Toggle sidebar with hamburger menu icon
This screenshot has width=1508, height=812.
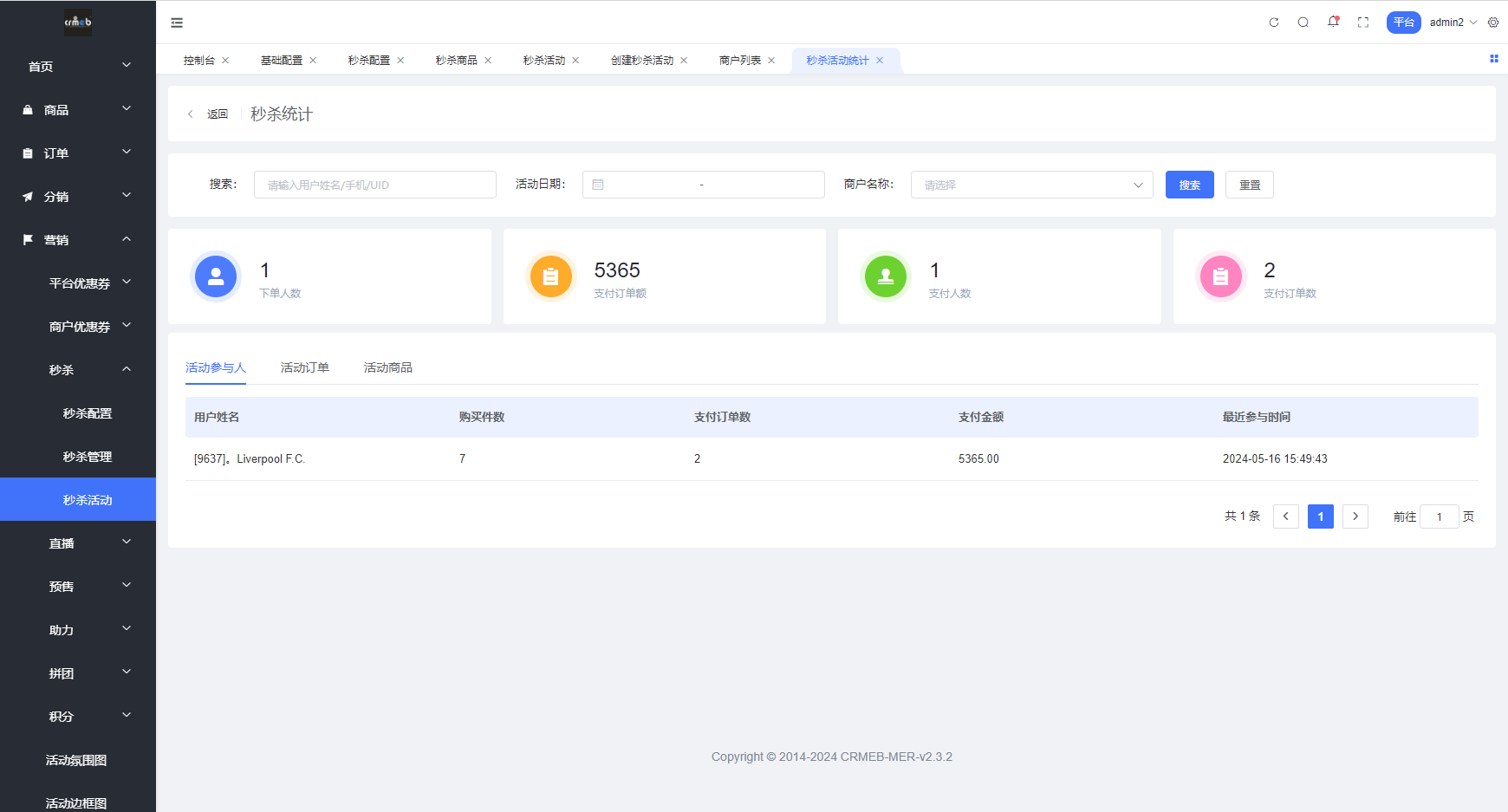point(177,23)
